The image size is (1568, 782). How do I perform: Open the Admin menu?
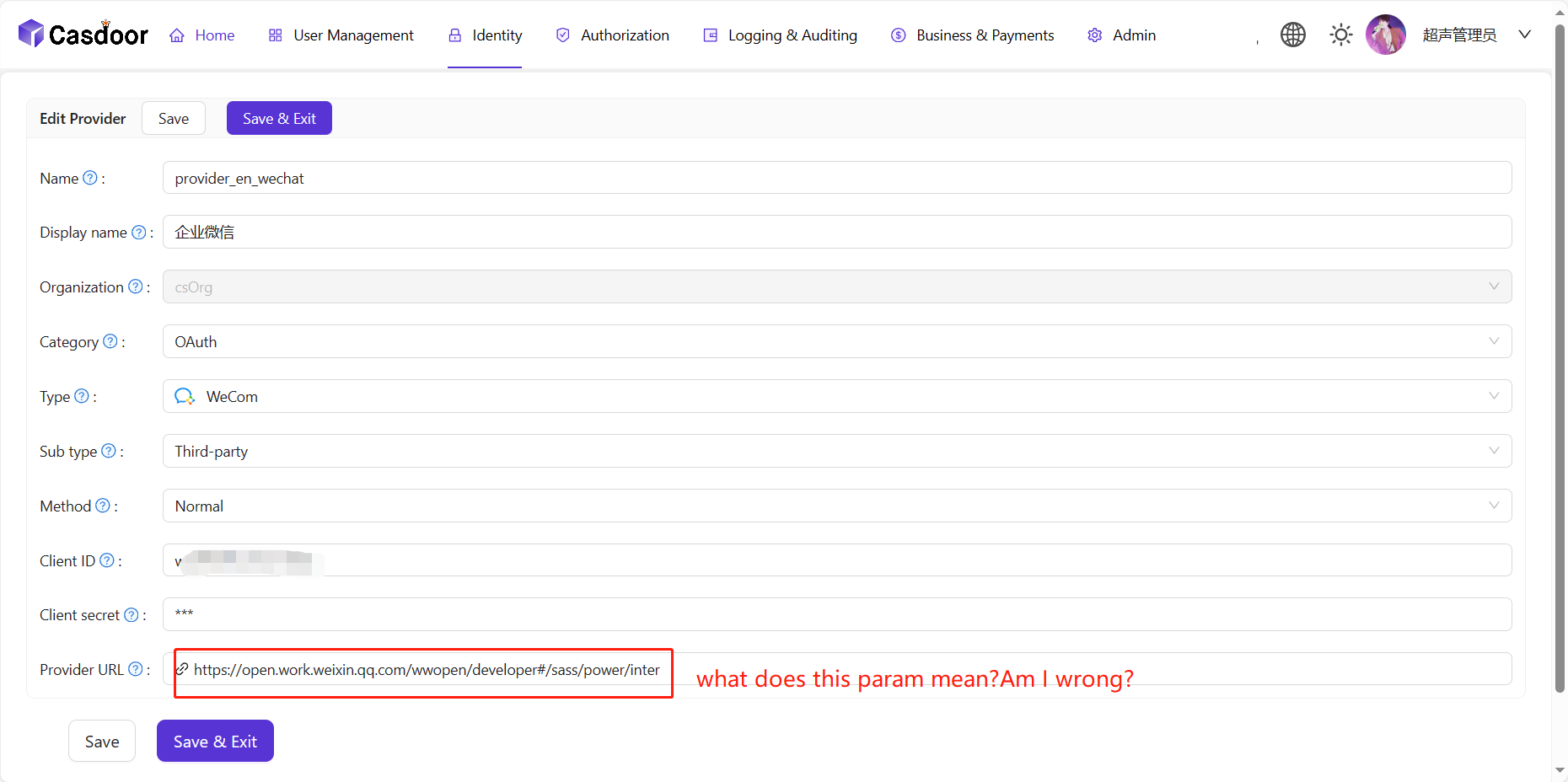tap(1122, 35)
